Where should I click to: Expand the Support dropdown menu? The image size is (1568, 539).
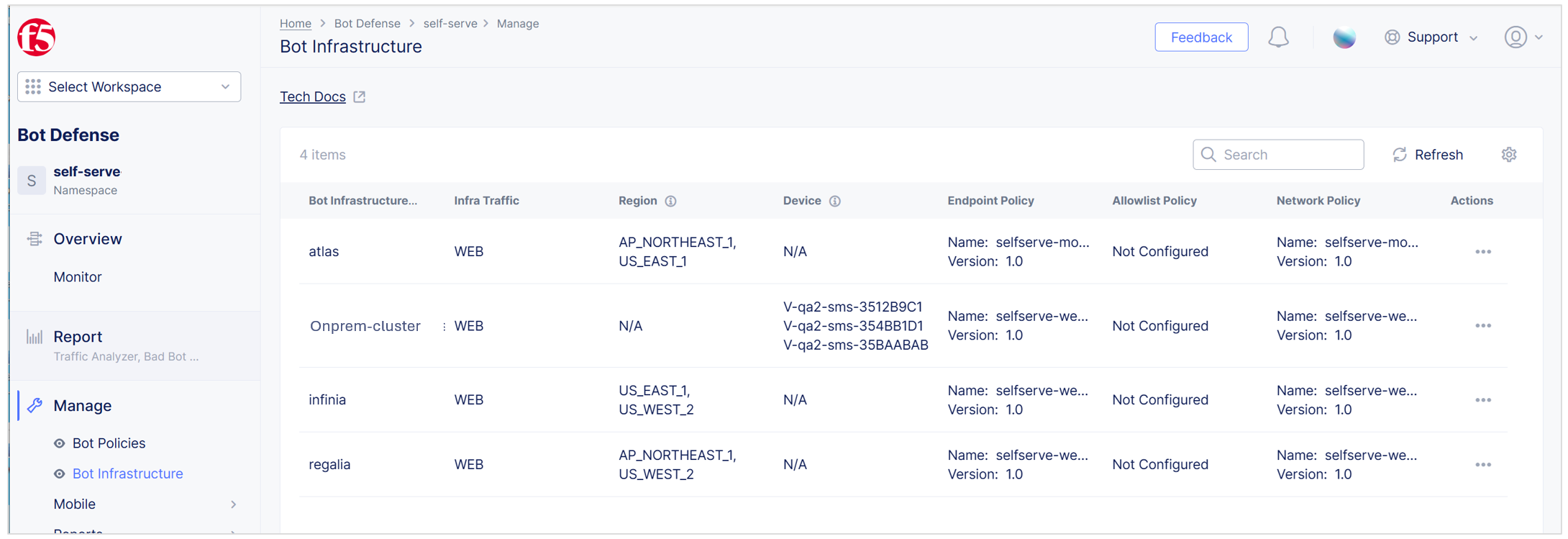[1431, 37]
